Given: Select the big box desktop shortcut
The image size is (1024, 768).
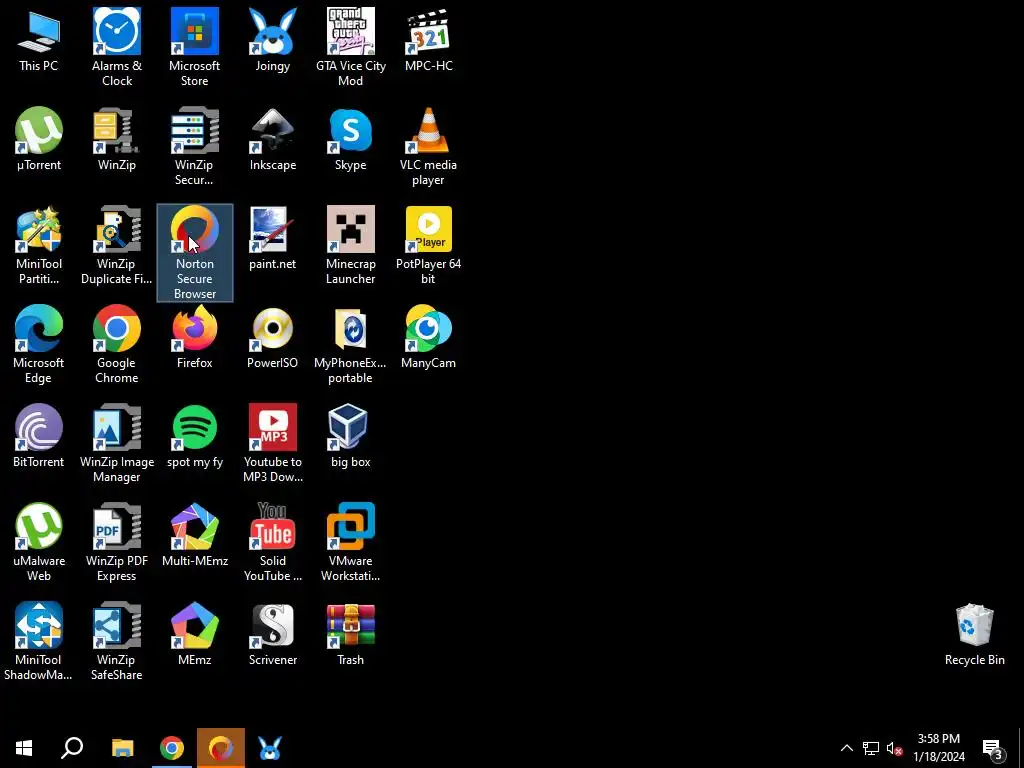Looking at the screenshot, I should [351, 436].
